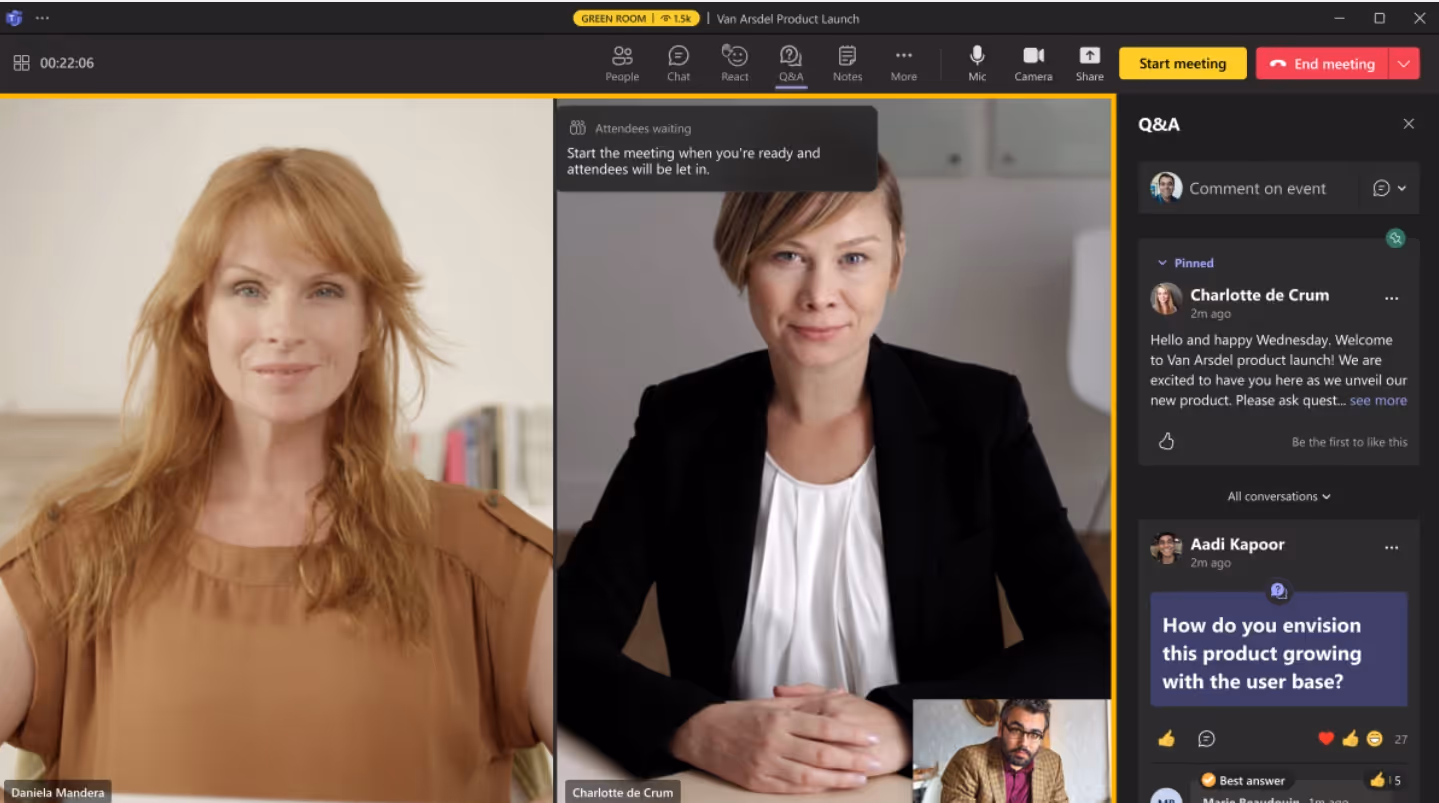Click Charlotte de Crum's avatar in the Q&A panel

(x=1166, y=299)
